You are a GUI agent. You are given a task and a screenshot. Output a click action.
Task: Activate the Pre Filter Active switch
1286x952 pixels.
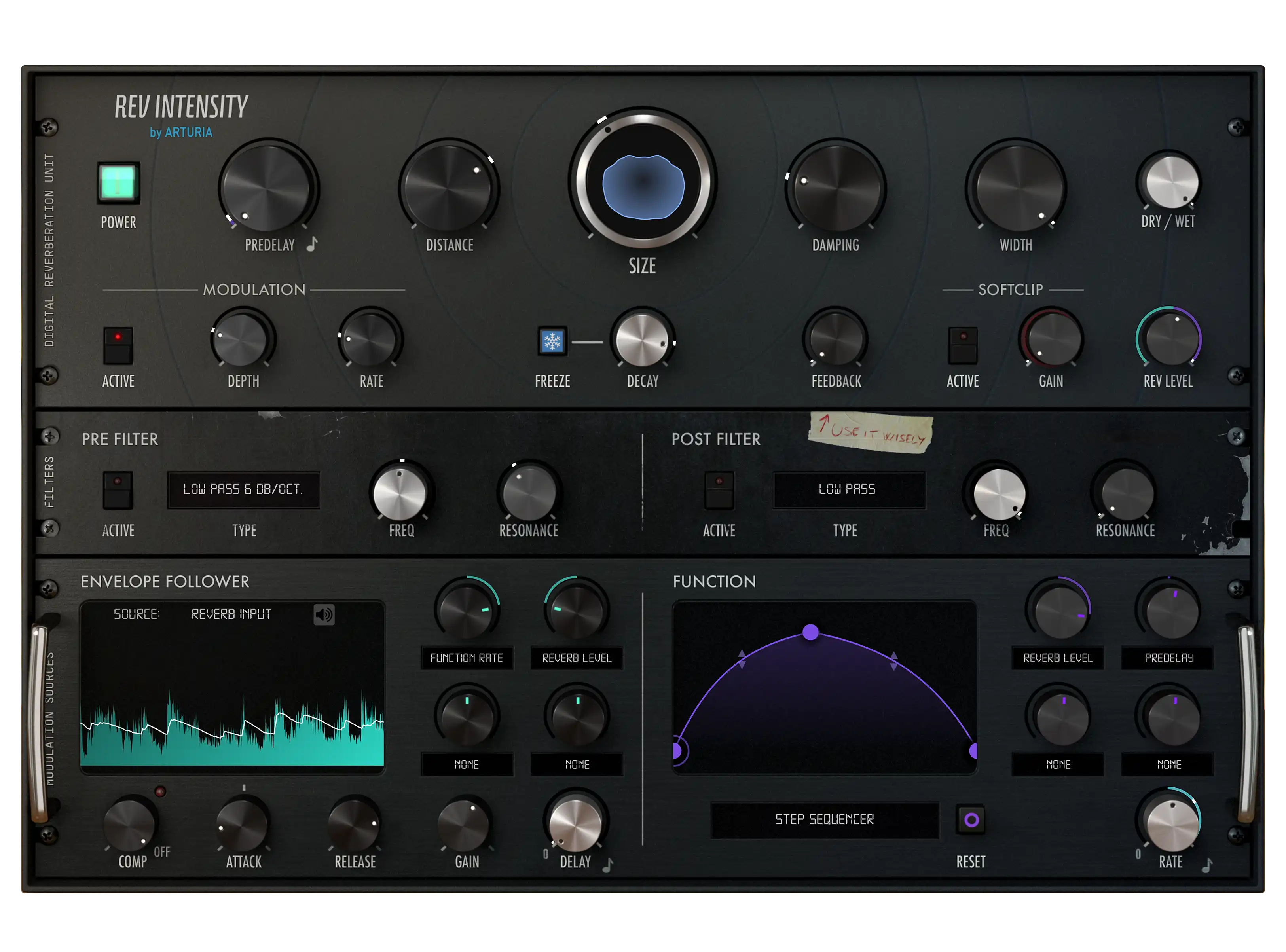point(118,490)
